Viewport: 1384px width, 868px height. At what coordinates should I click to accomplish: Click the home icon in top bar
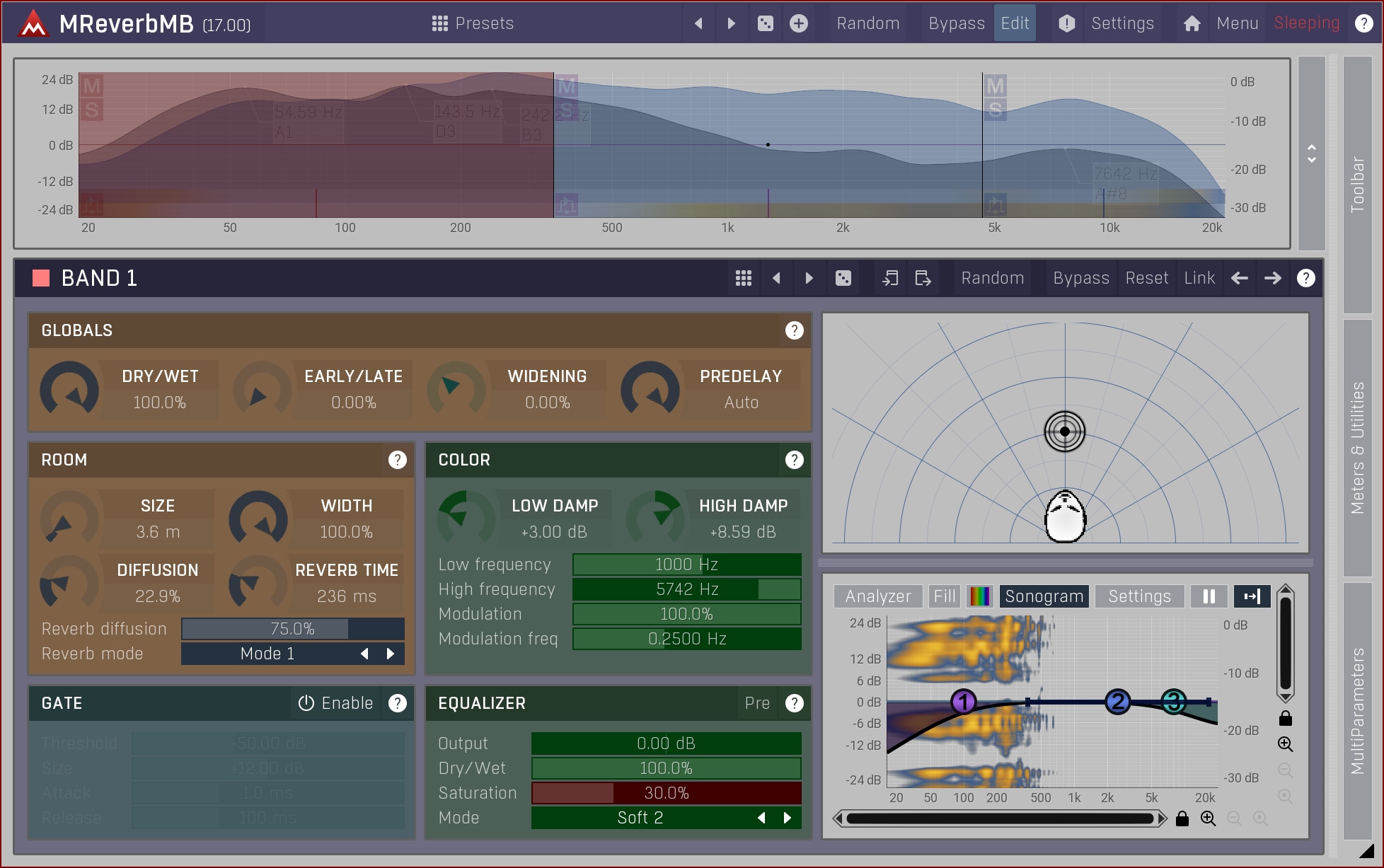click(x=1192, y=23)
